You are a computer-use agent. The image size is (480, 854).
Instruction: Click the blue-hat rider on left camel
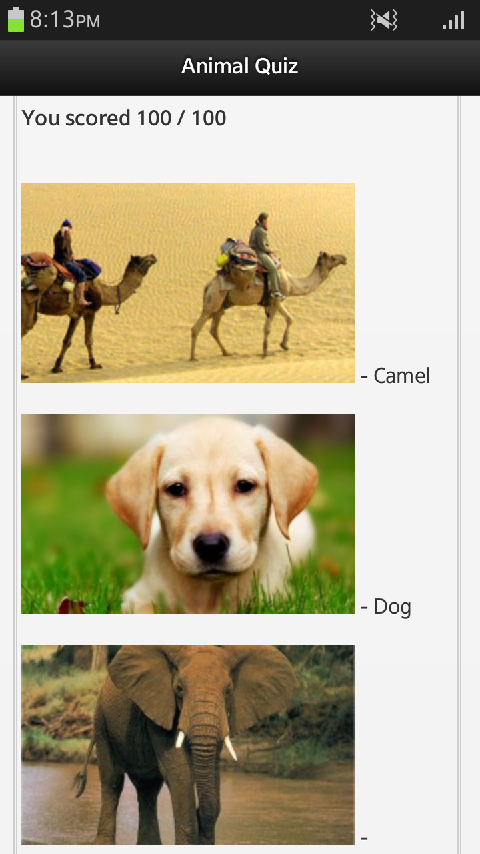point(69,261)
